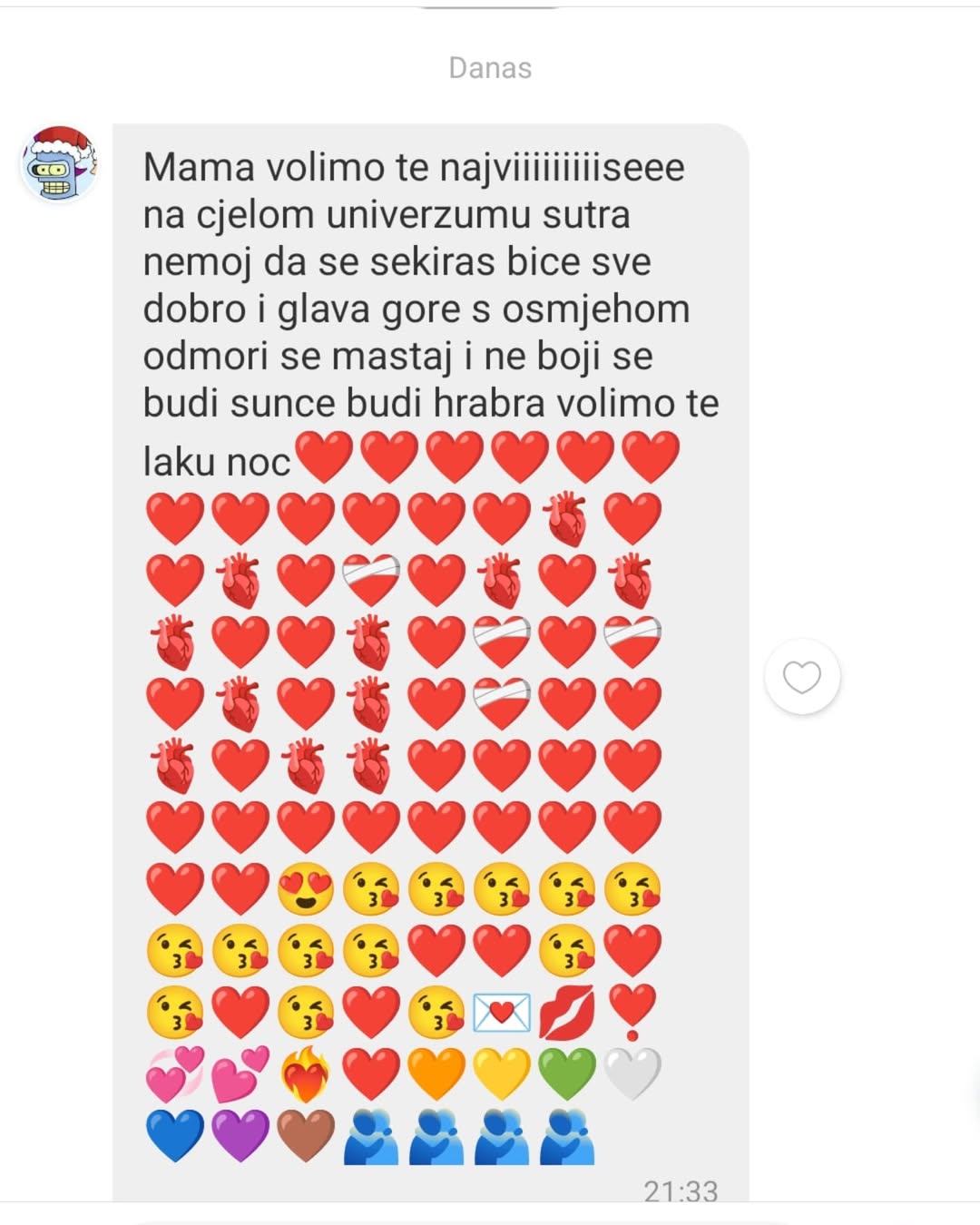Tap the white heart emoji
This screenshot has width=980, height=1225.
(632, 1074)
